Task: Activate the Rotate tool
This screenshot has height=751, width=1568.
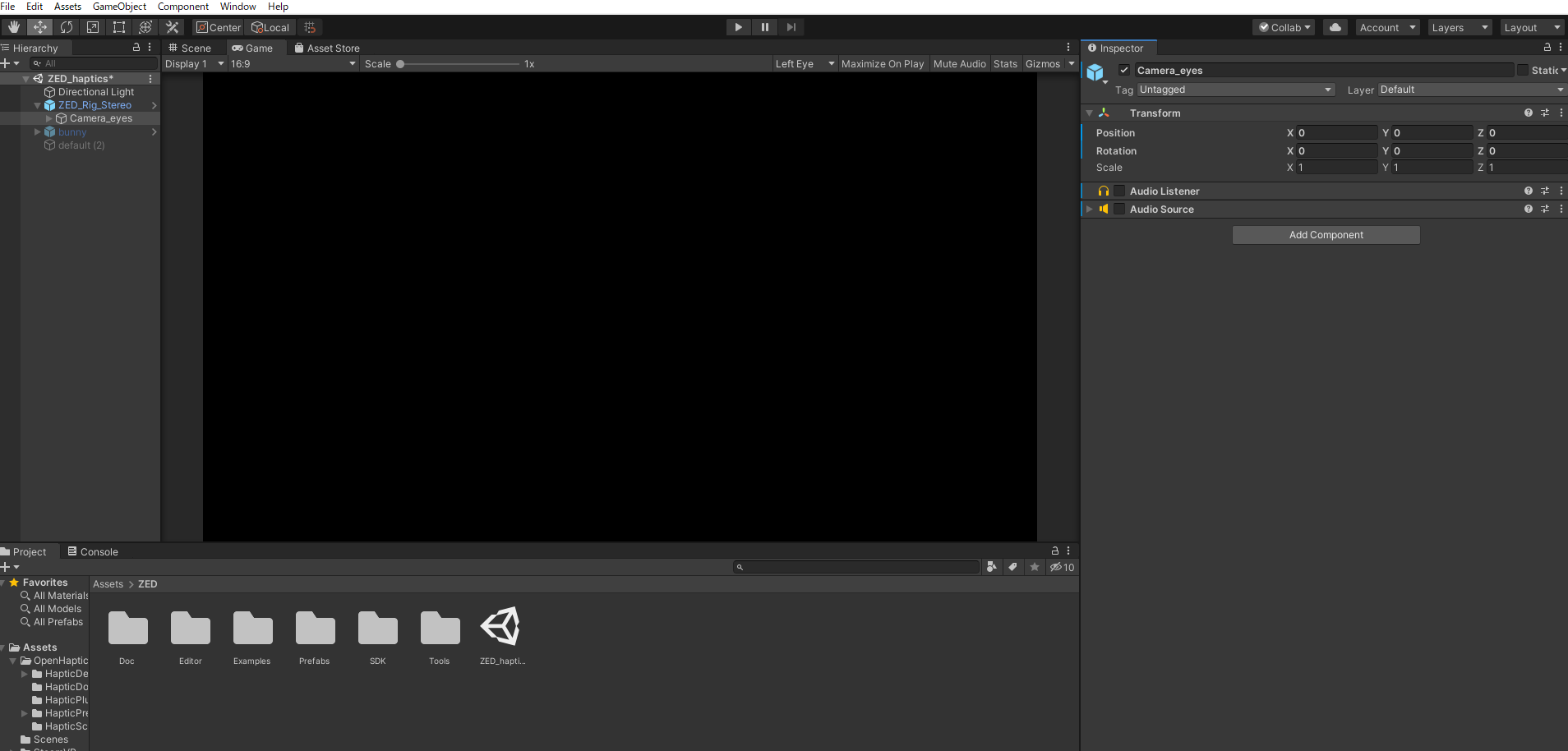Action: (x=67, y=26)
